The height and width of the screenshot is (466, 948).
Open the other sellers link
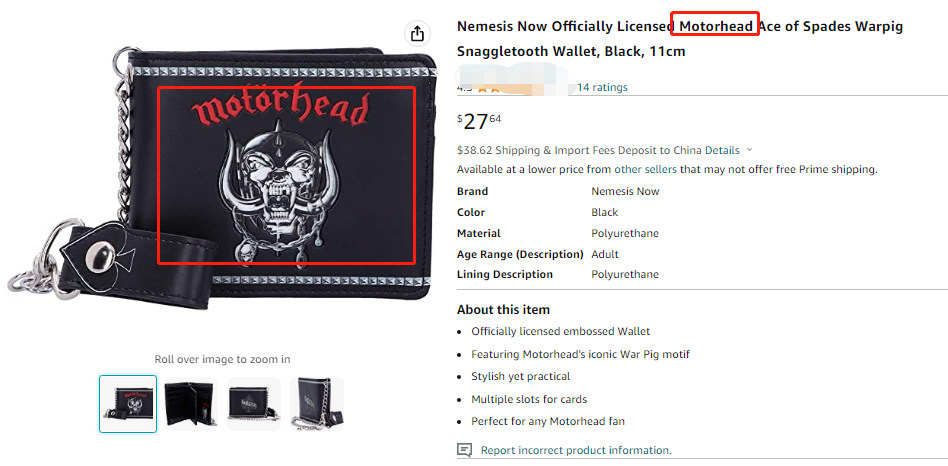pyautogui.click(x=644, y=170)
